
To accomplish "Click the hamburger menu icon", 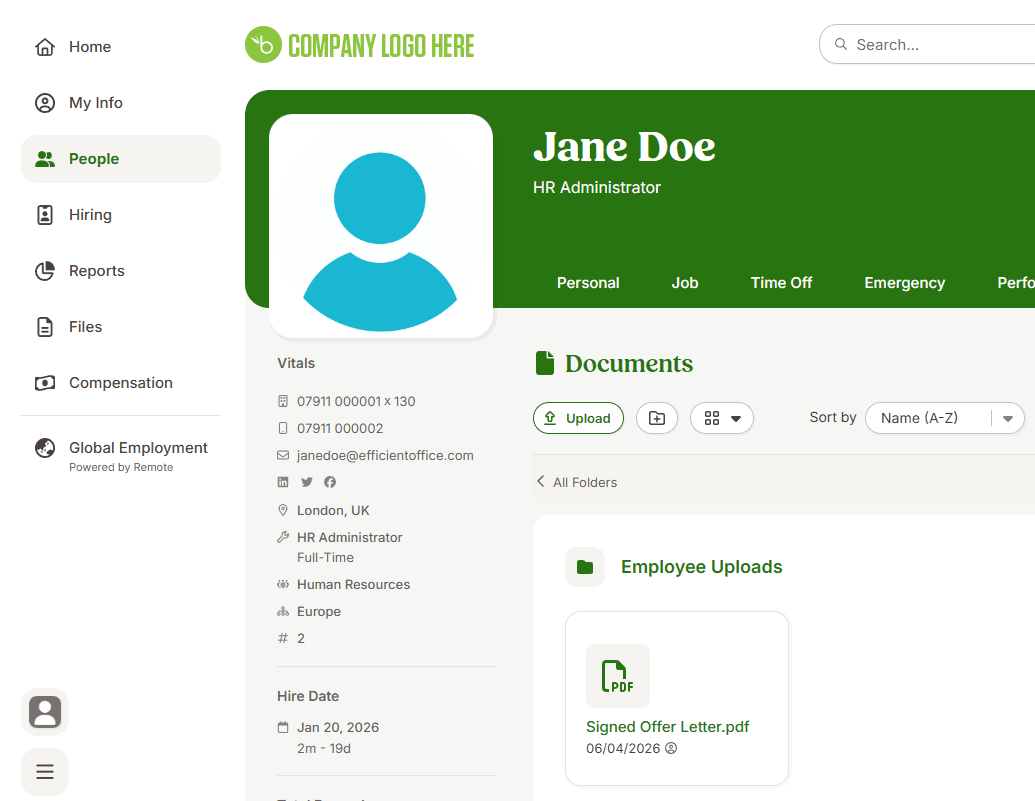I will [45, 772].
